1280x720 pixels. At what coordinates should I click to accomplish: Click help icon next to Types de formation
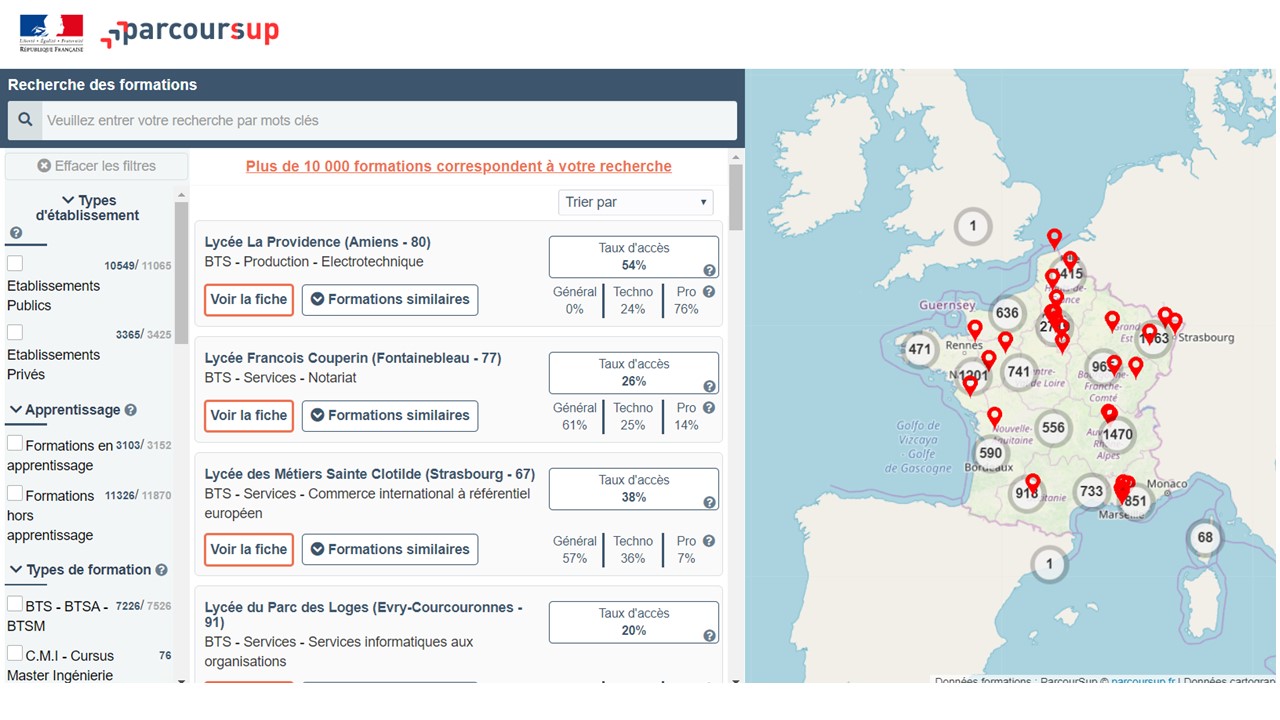[161, 570]
